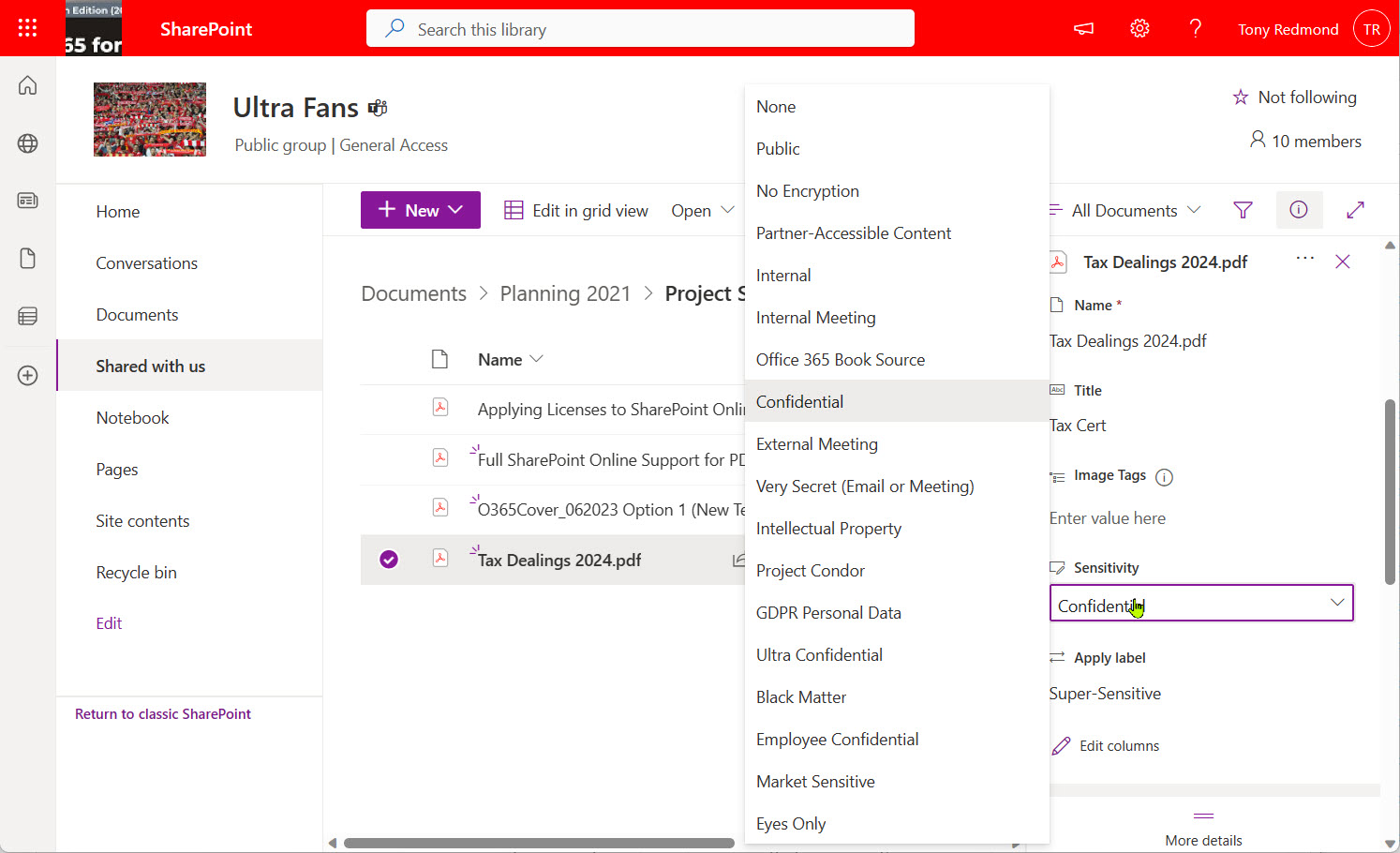Click the Teams icon beside Ultra Fans
Screen dimensions: 1400x853
coord(378,108)
